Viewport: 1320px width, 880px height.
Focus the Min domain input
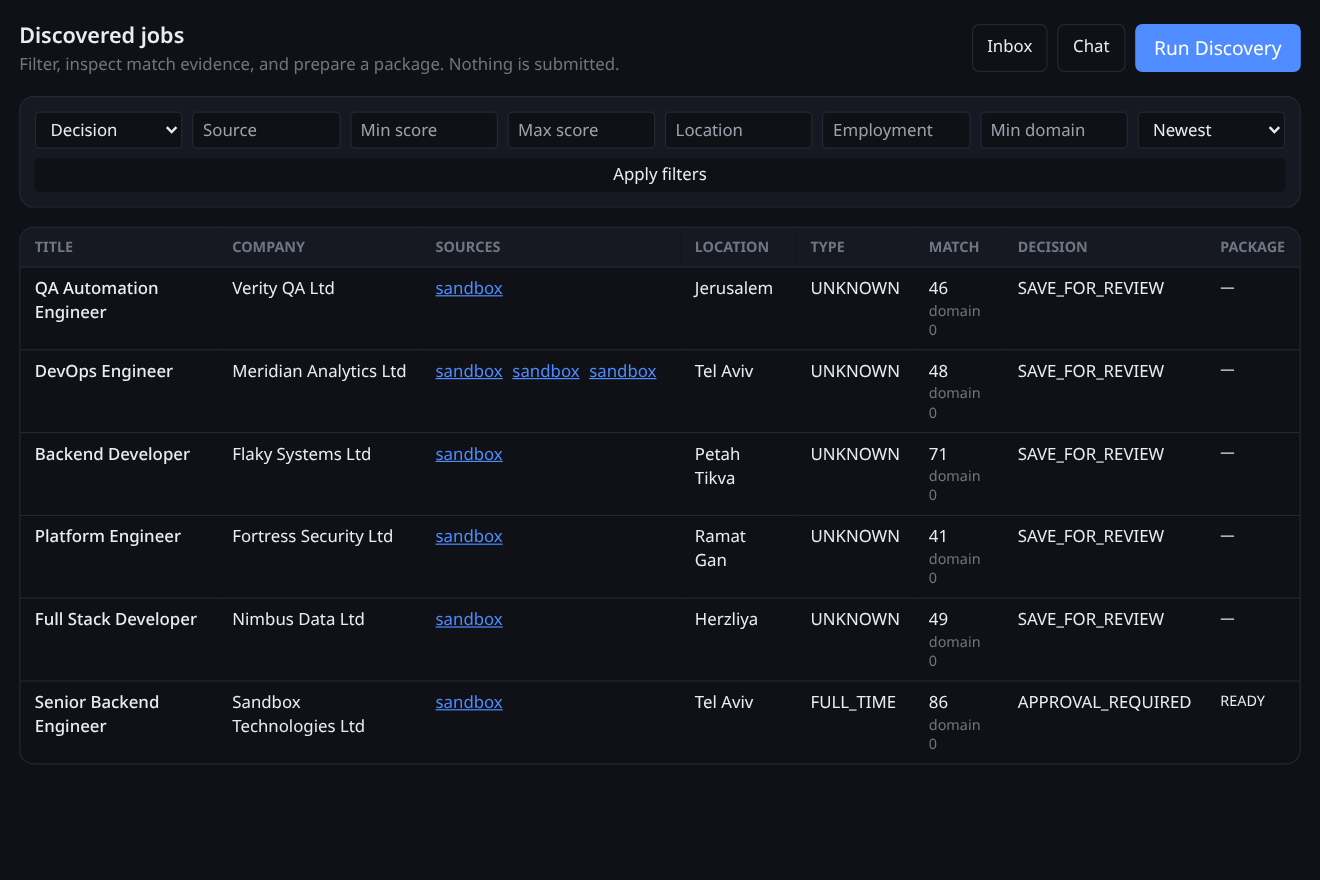(1054, 130)
